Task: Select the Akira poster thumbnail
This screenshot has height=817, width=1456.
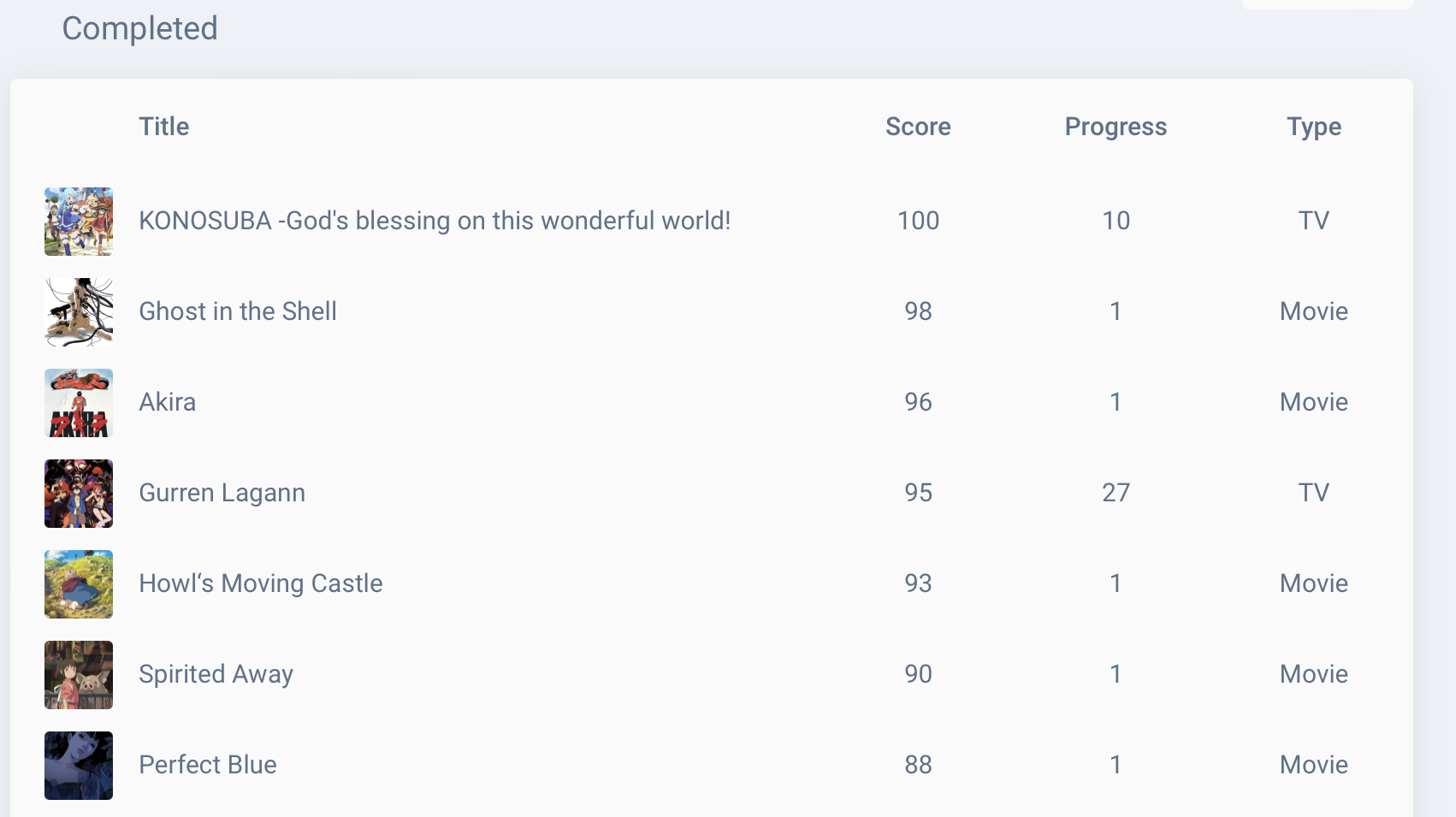Action: pos(79,403)
